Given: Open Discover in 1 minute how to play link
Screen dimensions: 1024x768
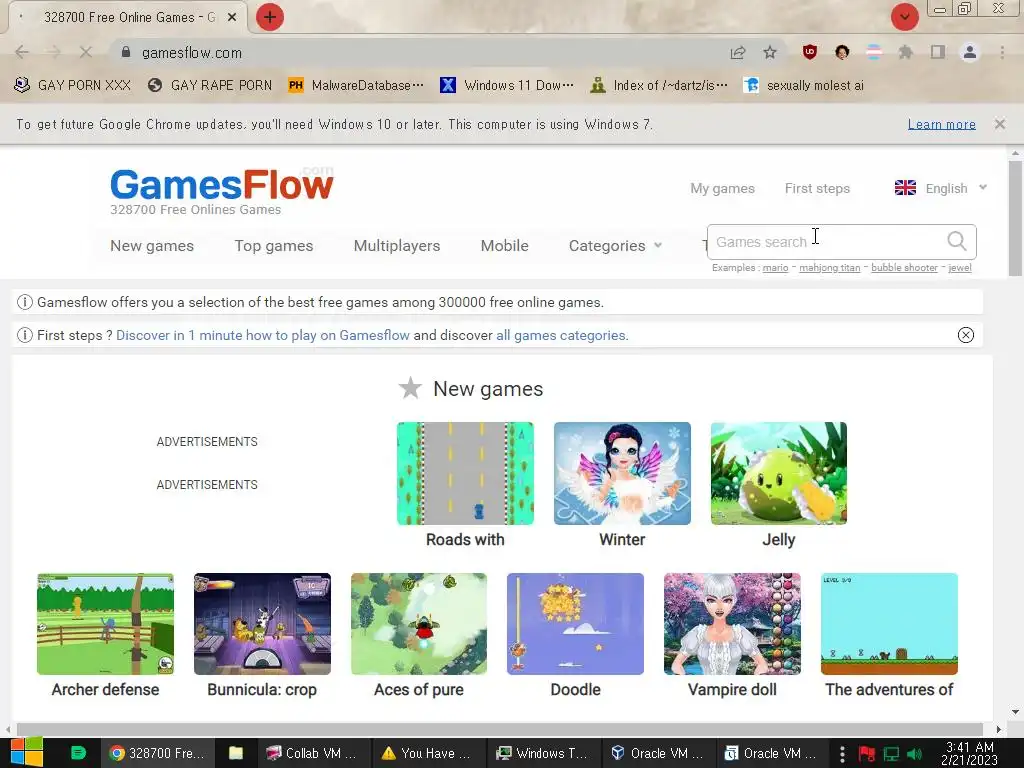Looking at the screenshot, I should pos(263,335).
